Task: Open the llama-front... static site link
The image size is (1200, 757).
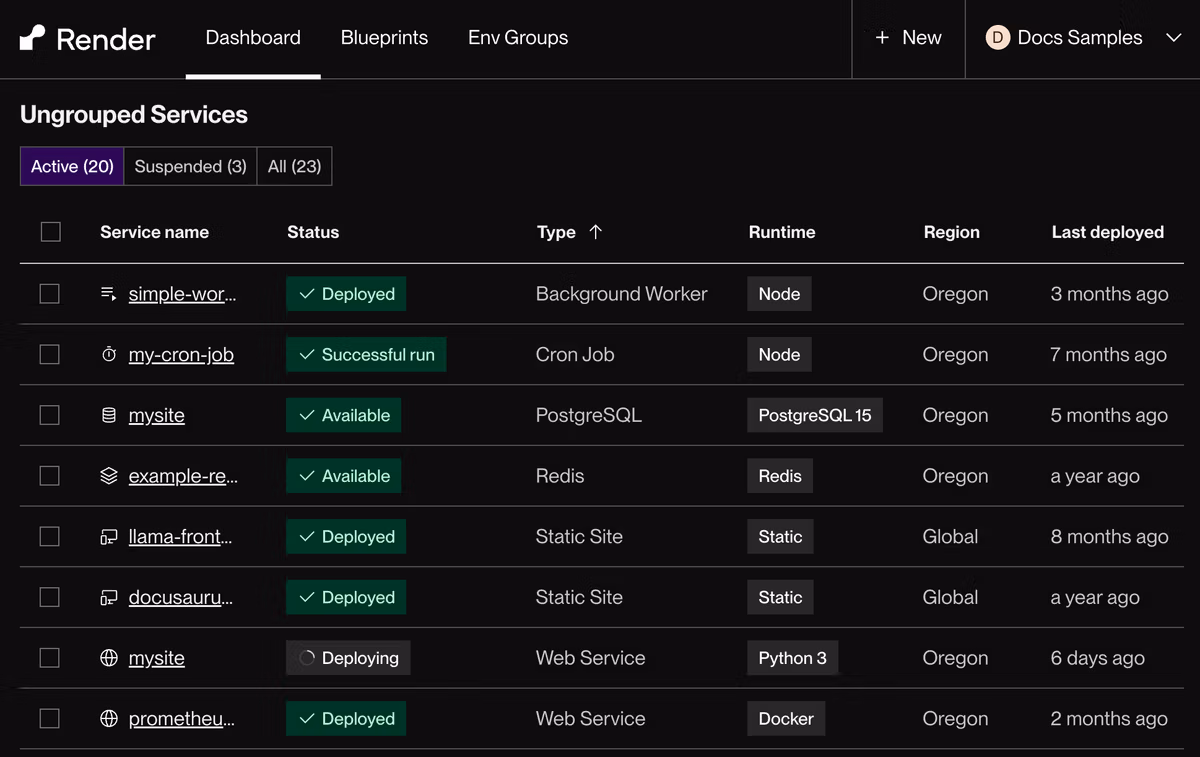Action: [180, 537]
